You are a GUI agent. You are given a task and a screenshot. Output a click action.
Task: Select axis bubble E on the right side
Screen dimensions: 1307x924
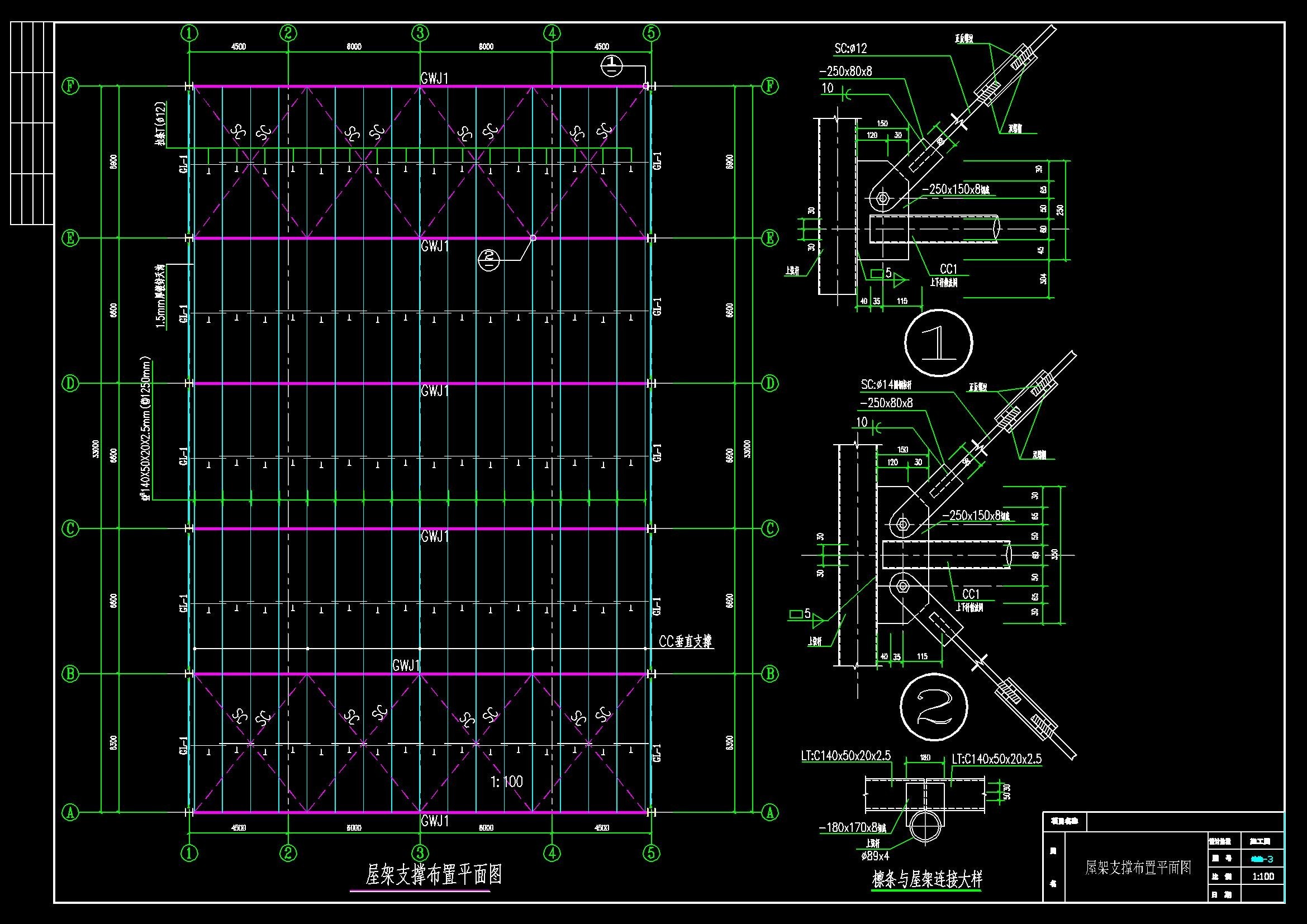tap(769, 238)
